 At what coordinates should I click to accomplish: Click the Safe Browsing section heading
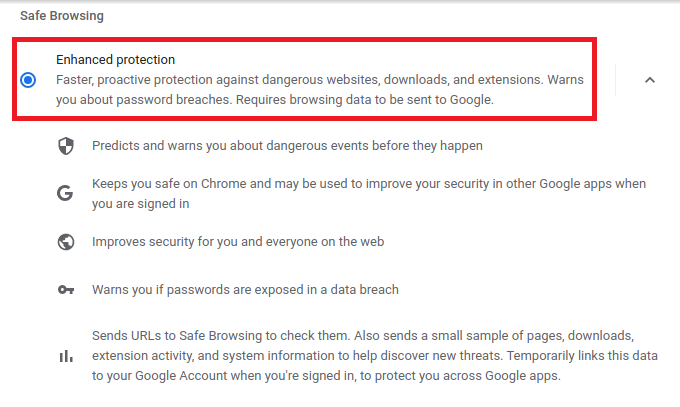point(61,16)
